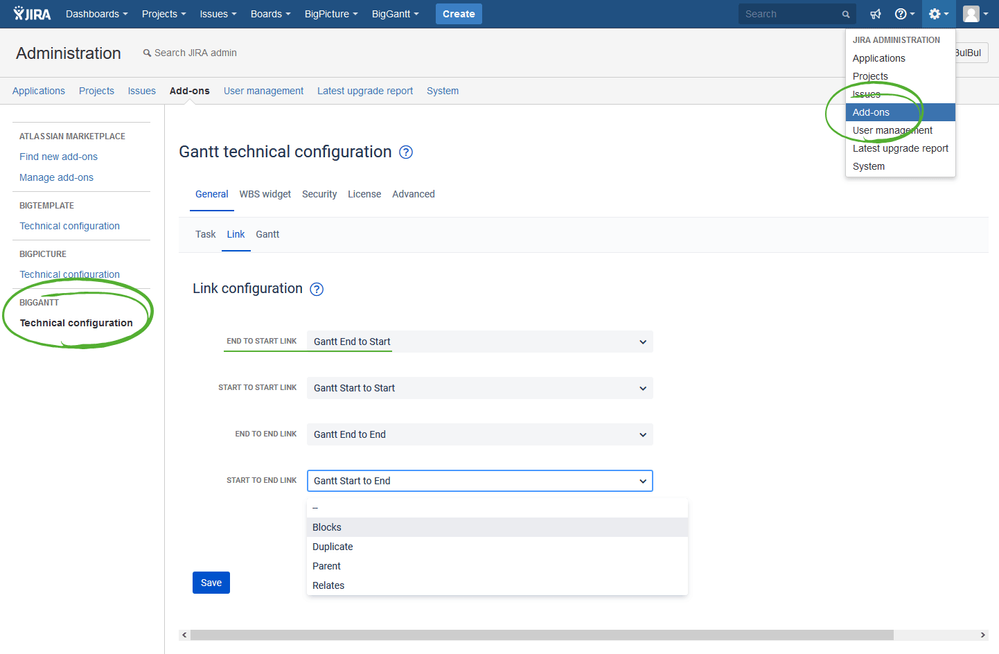Screen dimensions: 999x654
Task: Go to Applications admin tab
Action: point(38,91)
